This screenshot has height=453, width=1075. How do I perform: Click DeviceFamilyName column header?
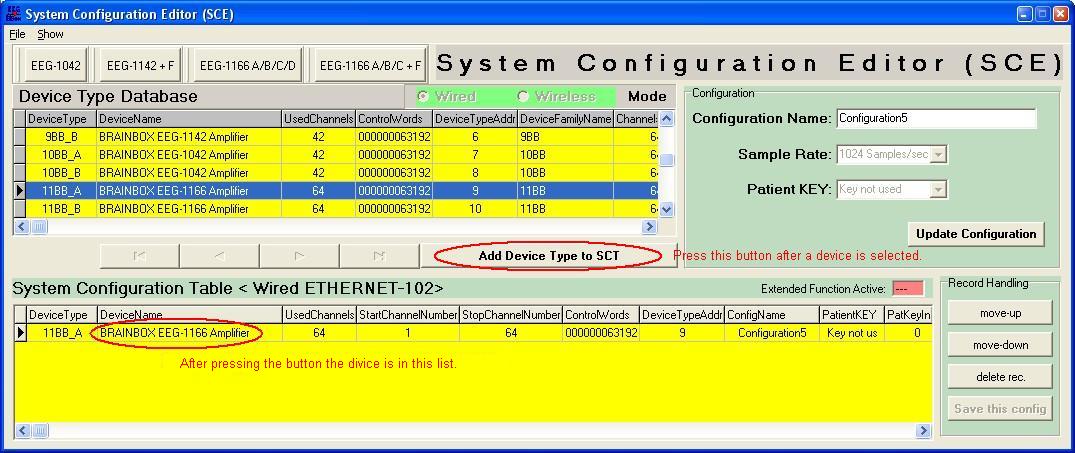tap(566, 119)
